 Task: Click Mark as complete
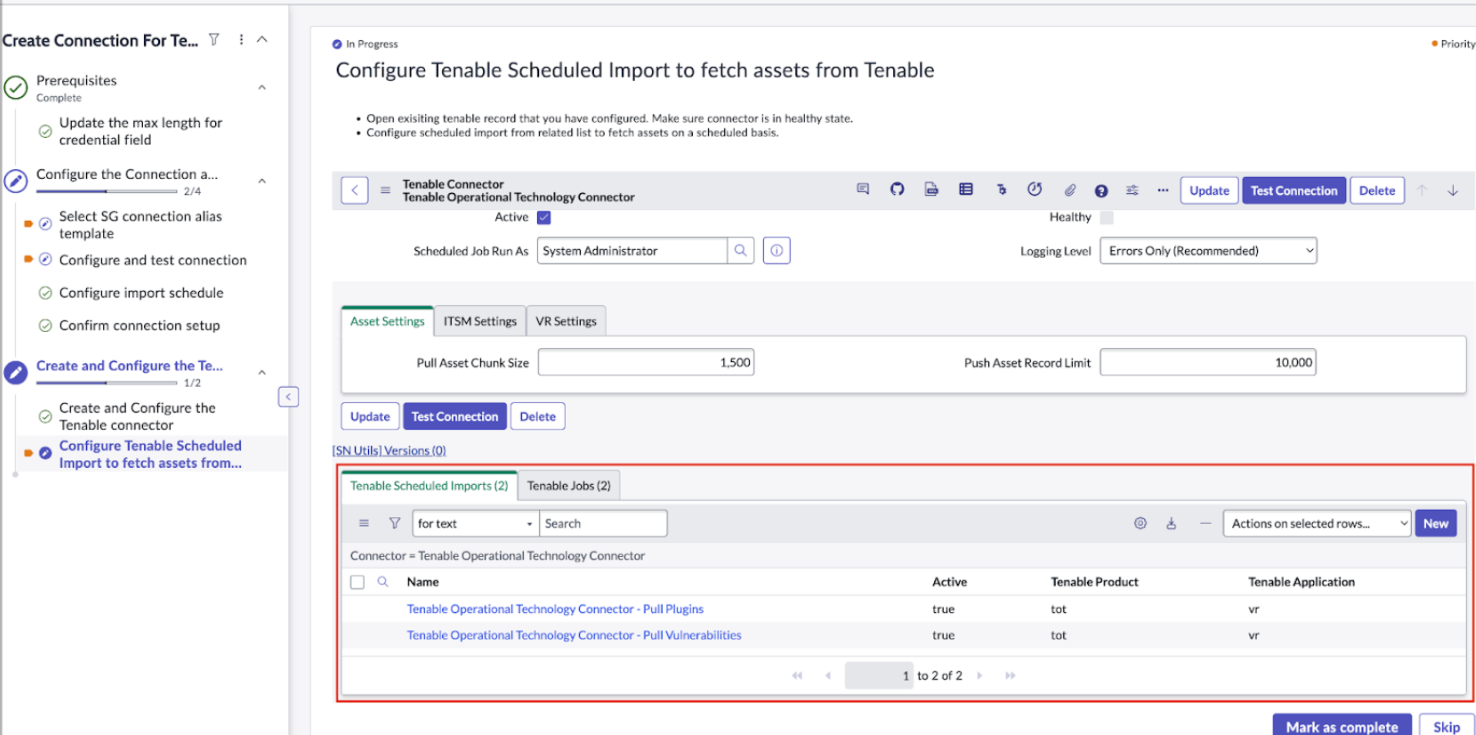(x=1342, y=727)
